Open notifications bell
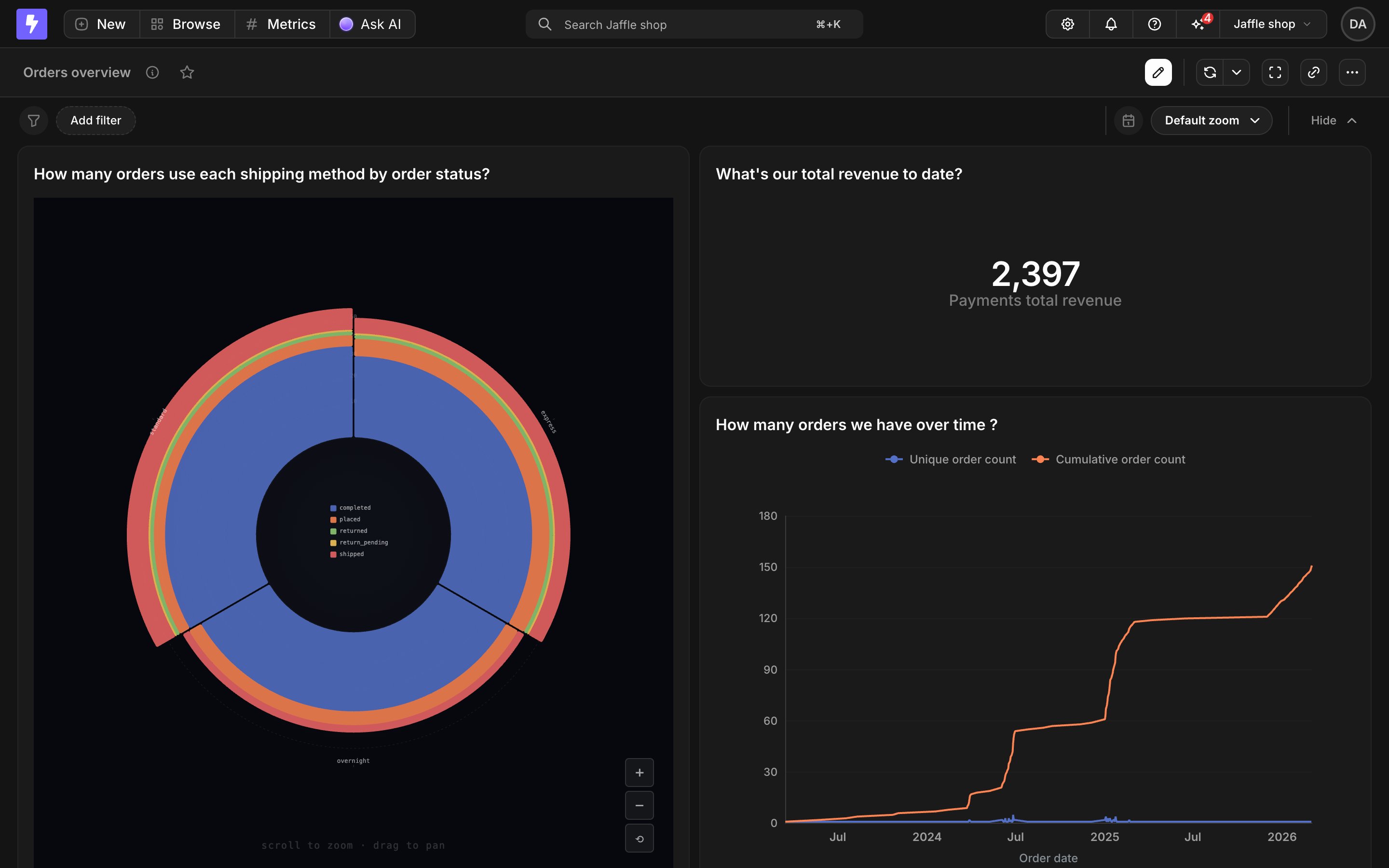Viewport: 1389px width, 868px height. pos(1111,24)
